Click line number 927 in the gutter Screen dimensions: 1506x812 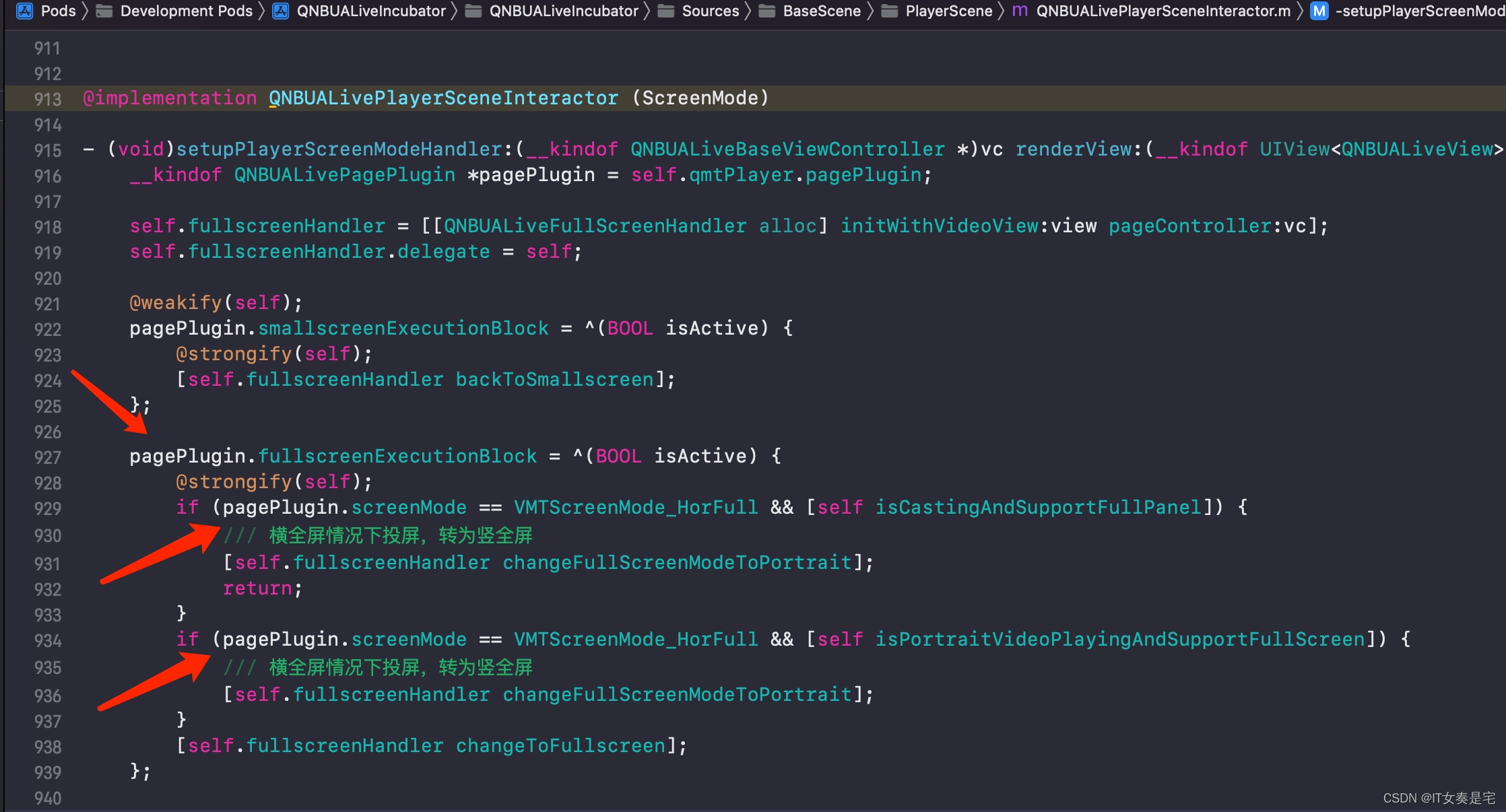(47, 457)
